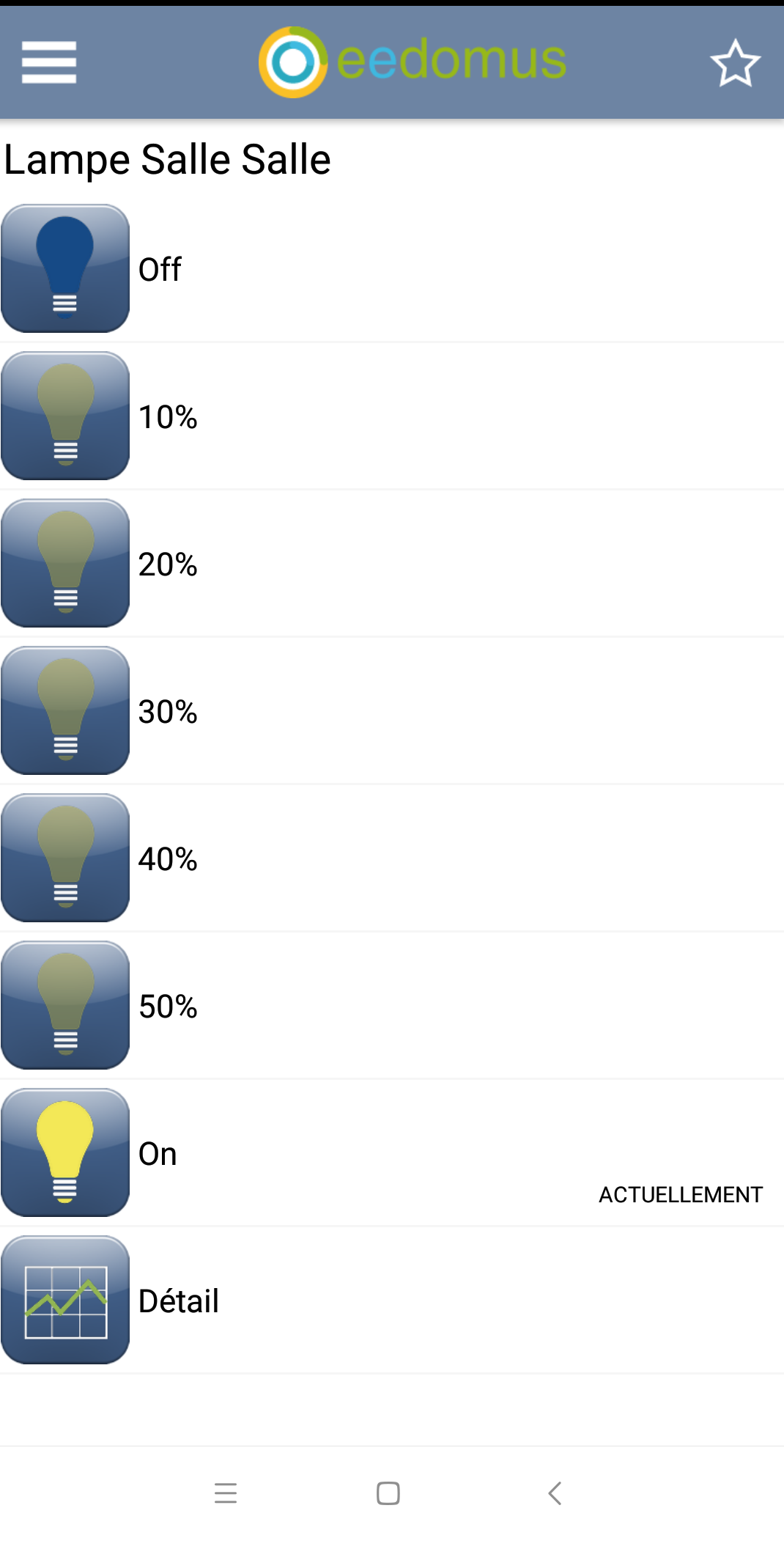Tap the 10% dim bulb icon
784x1541 pixels.
point(65,416)
